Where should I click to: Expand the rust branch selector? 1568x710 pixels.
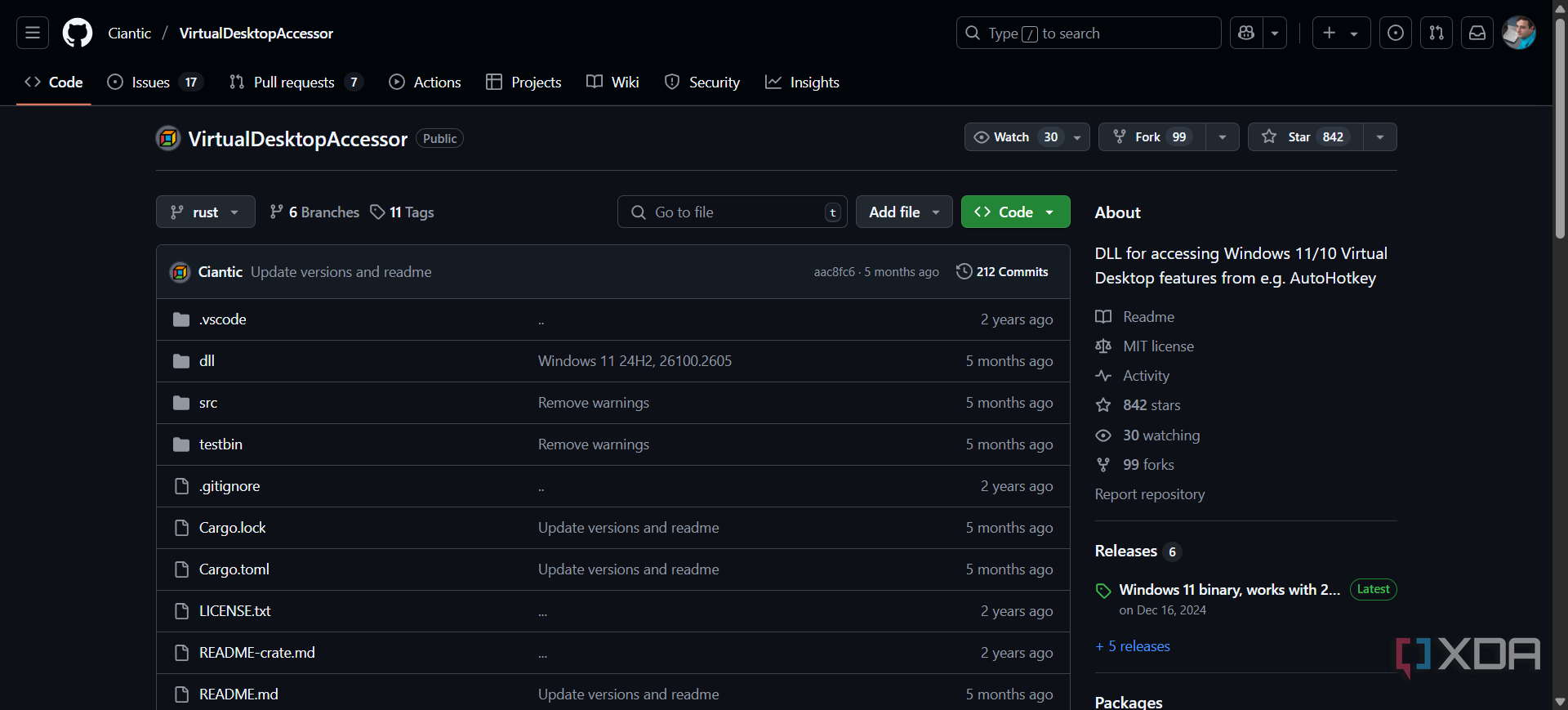pos(206,212)
